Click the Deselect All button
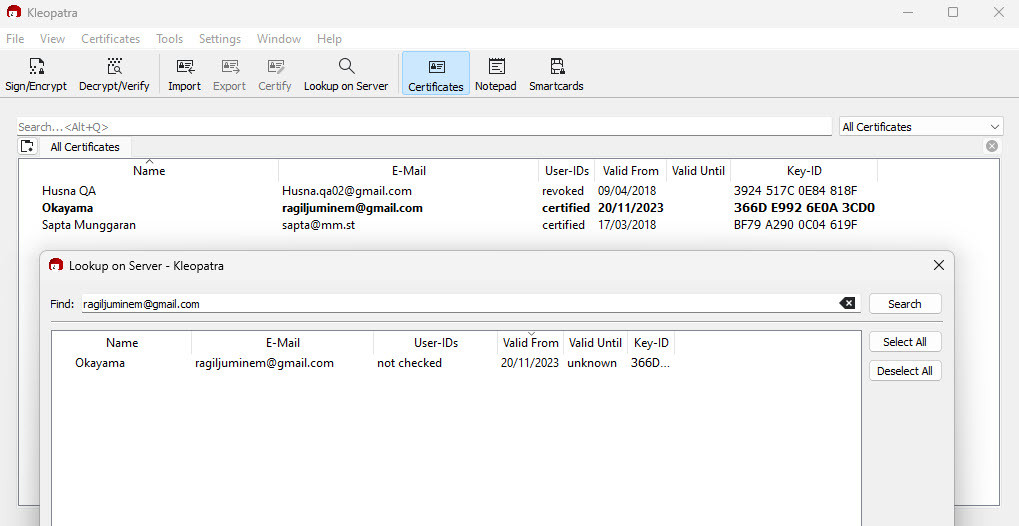1019x526 pixels. click(905, 371)
